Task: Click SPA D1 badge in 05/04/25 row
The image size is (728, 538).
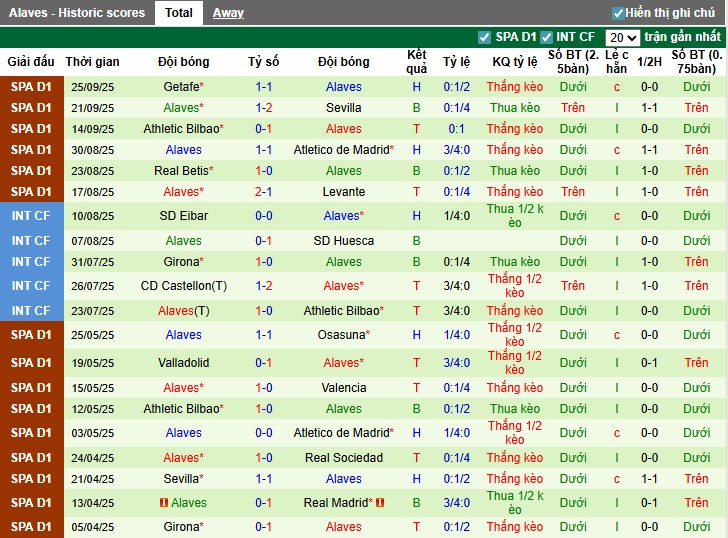Action: (31, 527)
